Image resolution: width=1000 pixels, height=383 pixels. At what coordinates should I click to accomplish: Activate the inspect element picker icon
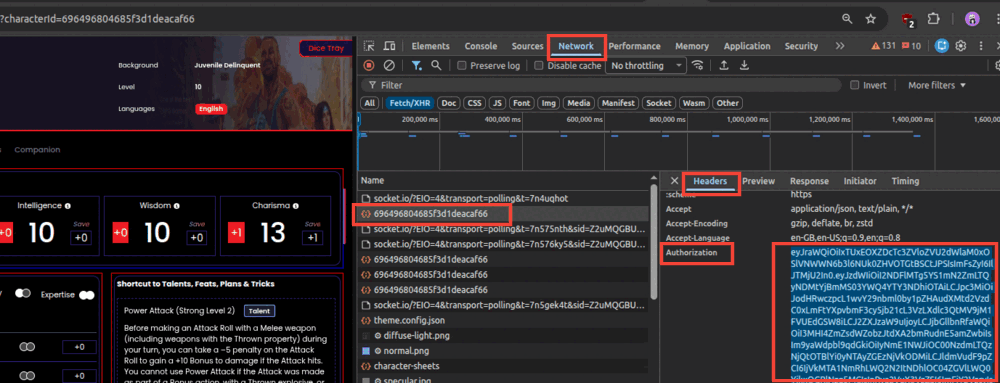(369, 46)
